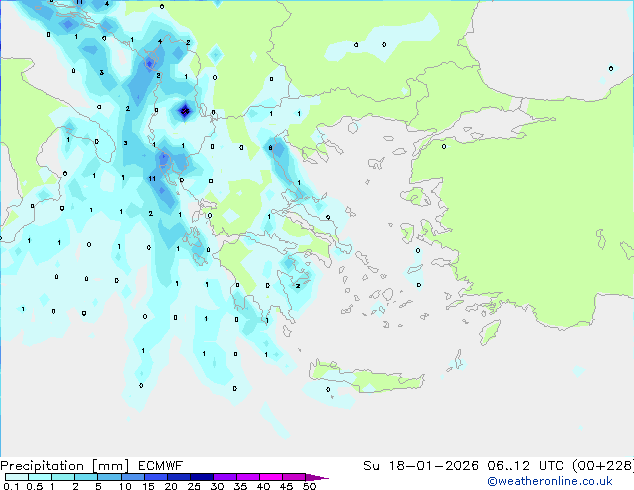The height and width of the screenshot is (490, 634).
Task: Click the above-50 legend arrow tip
Action: [x=317, y=477]
